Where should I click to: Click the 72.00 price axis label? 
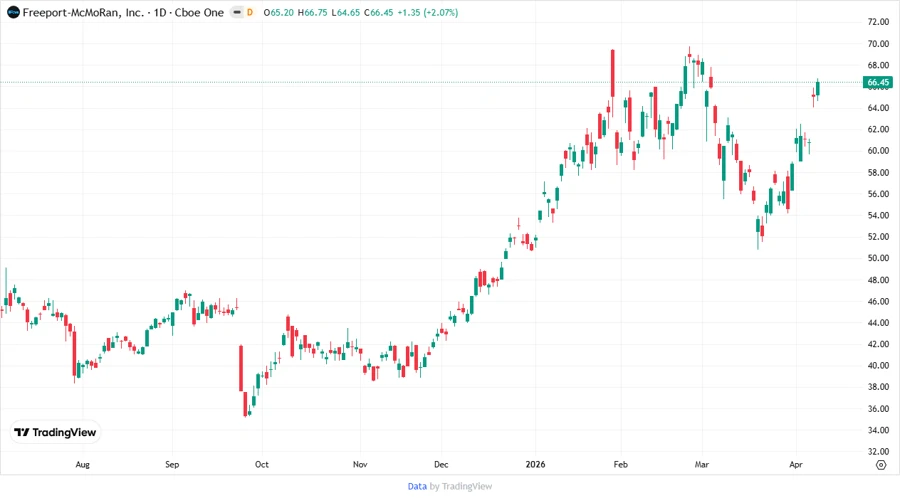coord(878,22)
